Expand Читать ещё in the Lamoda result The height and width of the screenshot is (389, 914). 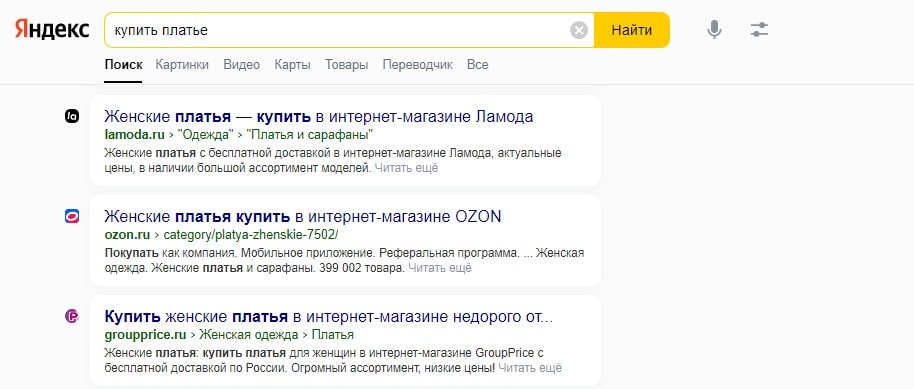coord(406,169)
